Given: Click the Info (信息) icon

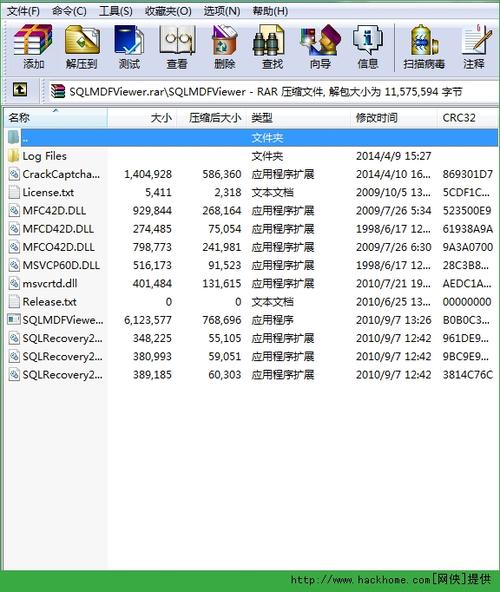Looking at the screenshot, I should point(368,40).
